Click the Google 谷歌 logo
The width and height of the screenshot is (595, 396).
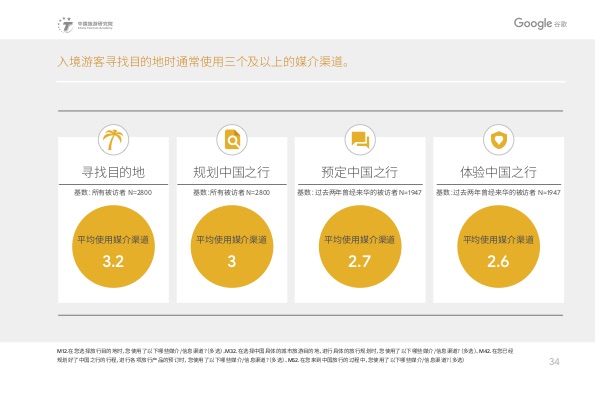(540, 23)
